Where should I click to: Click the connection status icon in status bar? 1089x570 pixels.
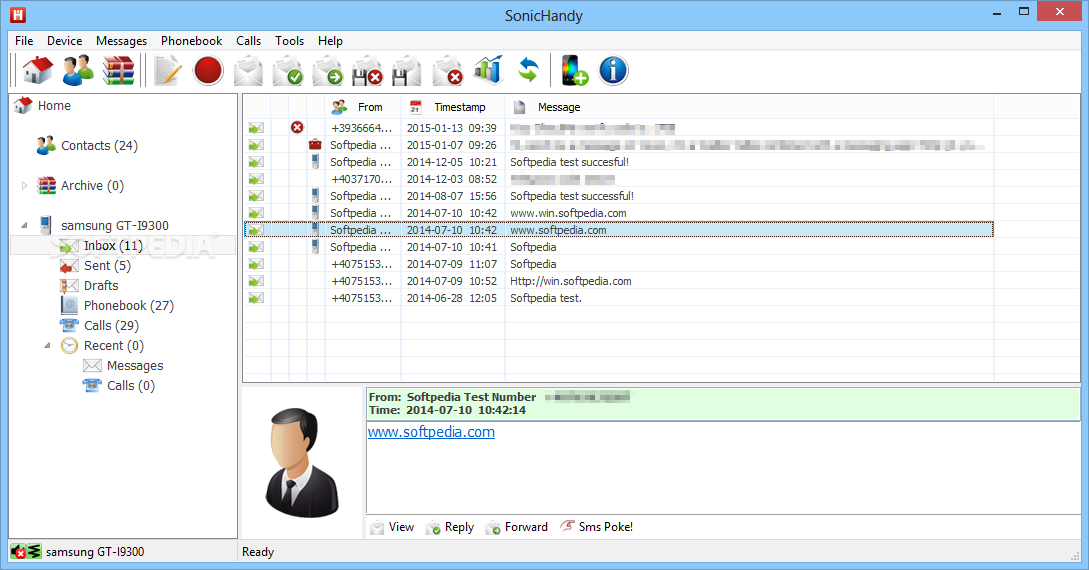(26, 552)
